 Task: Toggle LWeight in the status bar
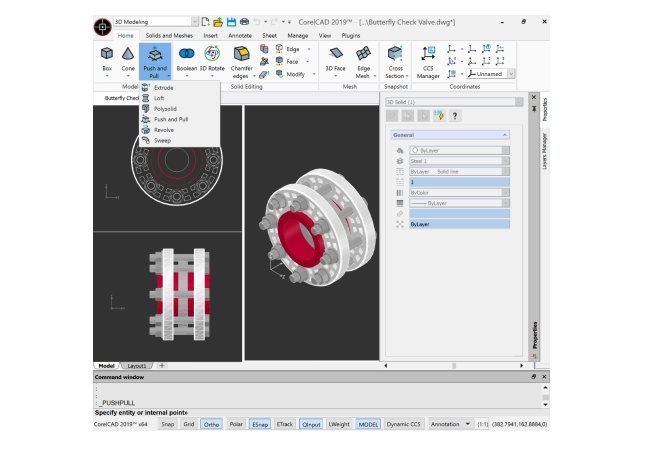coord(339,424)
